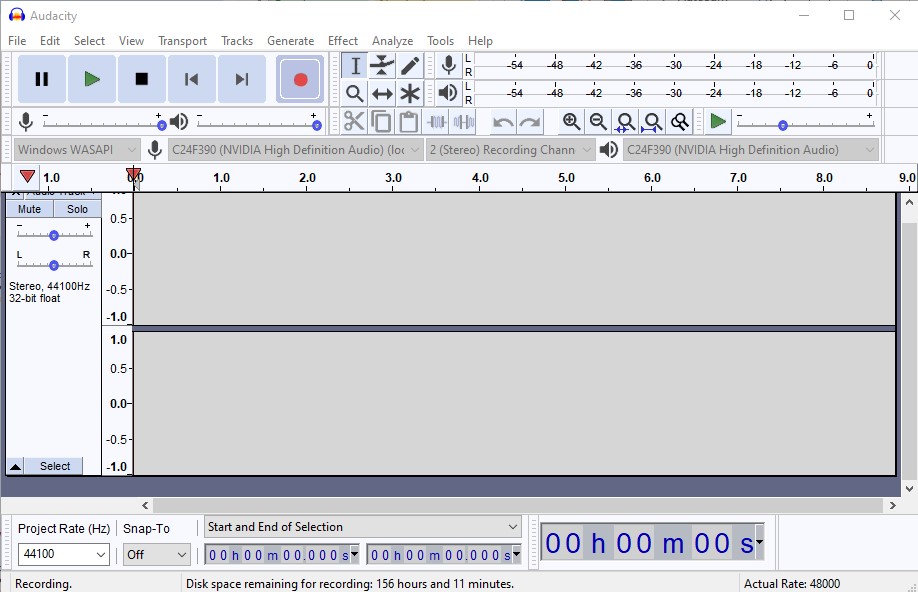Click the Pause button
918x592 pixels.
click(x=42, y=79)
